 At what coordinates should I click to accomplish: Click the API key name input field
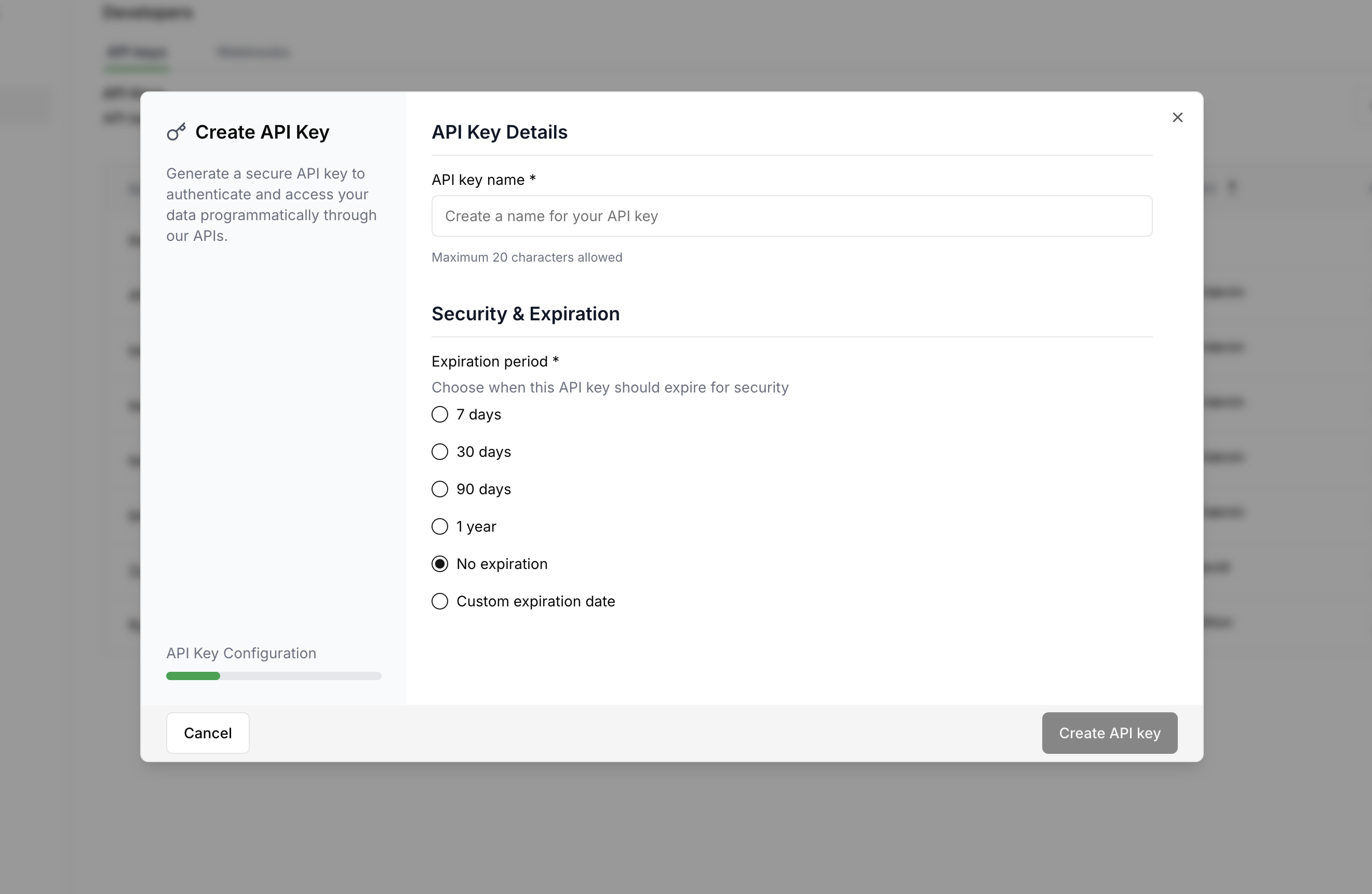point(791,216)
